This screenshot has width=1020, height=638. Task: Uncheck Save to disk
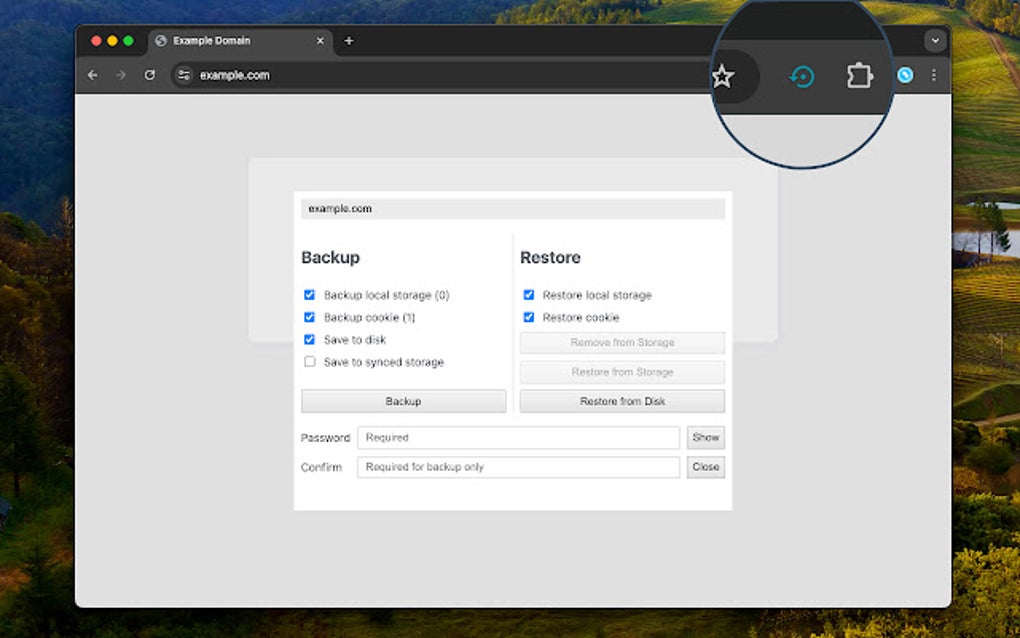(x=311, y=339)
